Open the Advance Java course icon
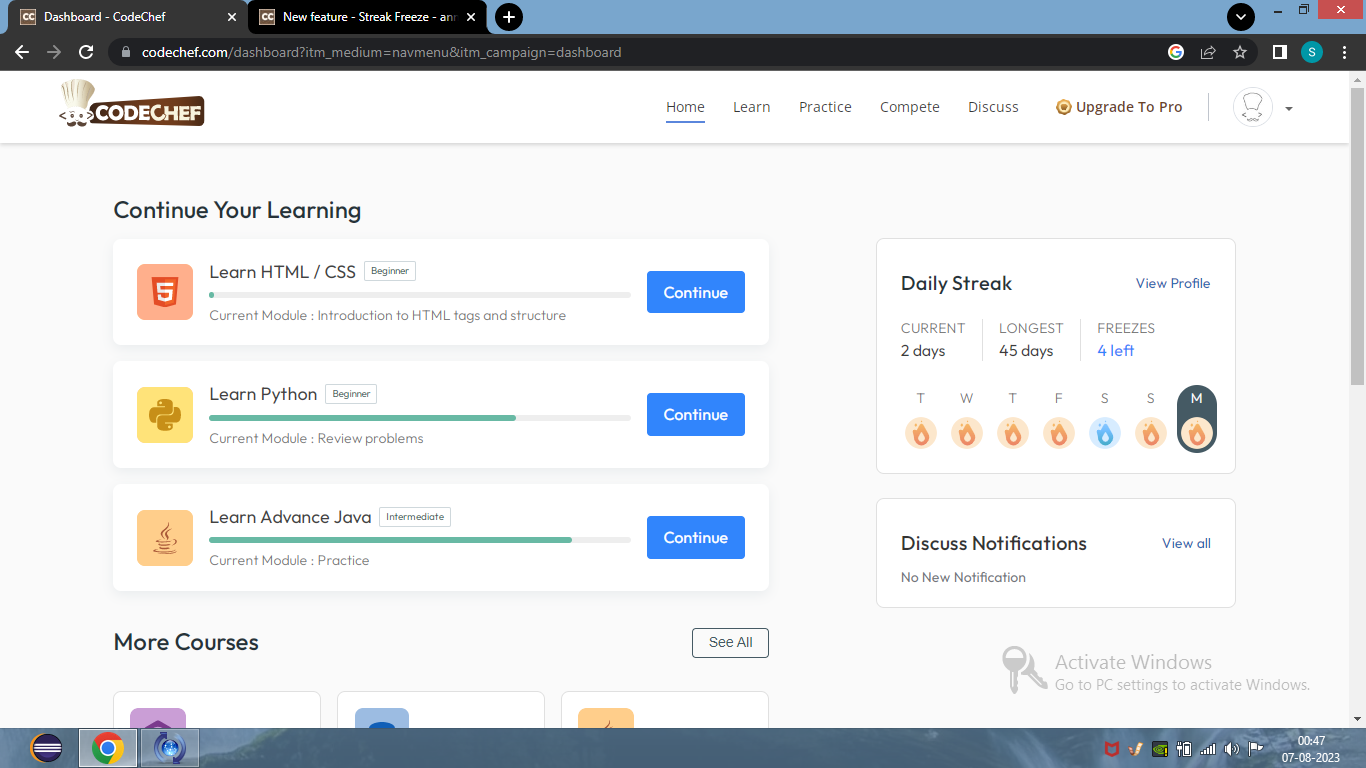The width and height of the screenshot is (1366, 768). pos(165,538)
